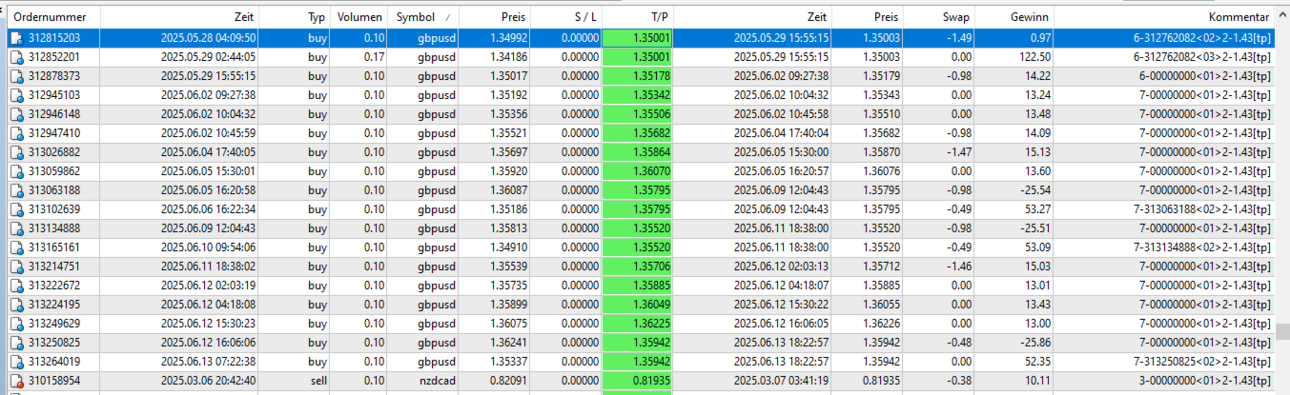Click the sell order icon beside 310158954
Viewport: 1290px width, 395px height.
tap(16, 380)
